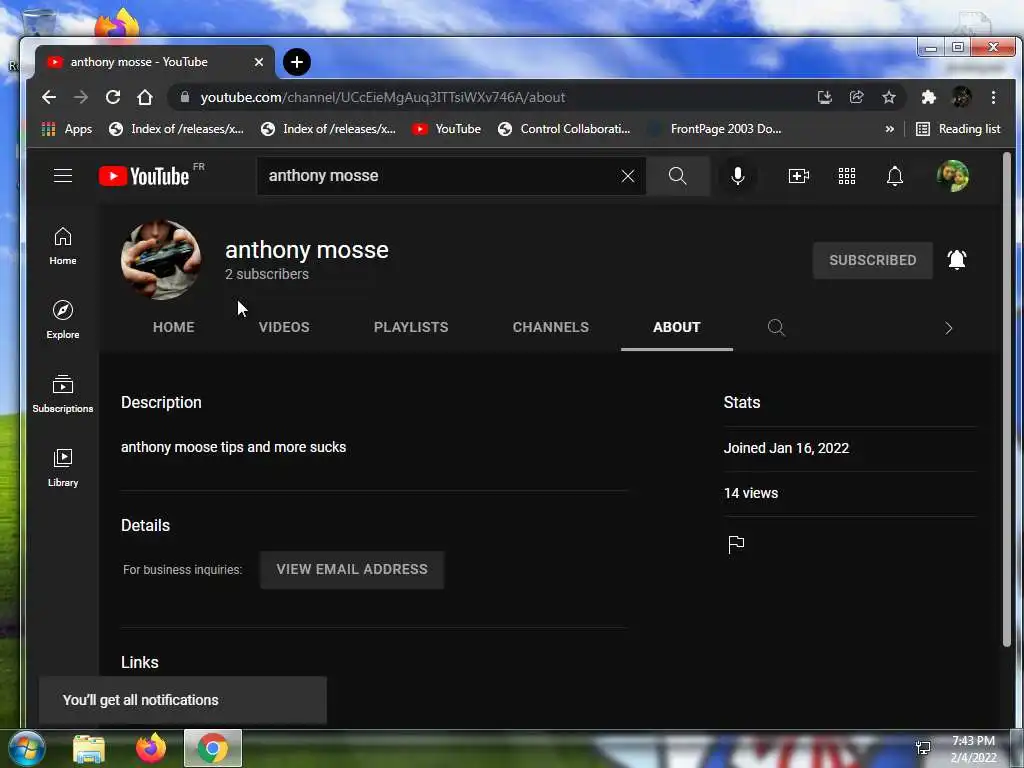The image size is (1024, 768).
Task: Toggle the channel notification bell
Action: tap(957, 260)
